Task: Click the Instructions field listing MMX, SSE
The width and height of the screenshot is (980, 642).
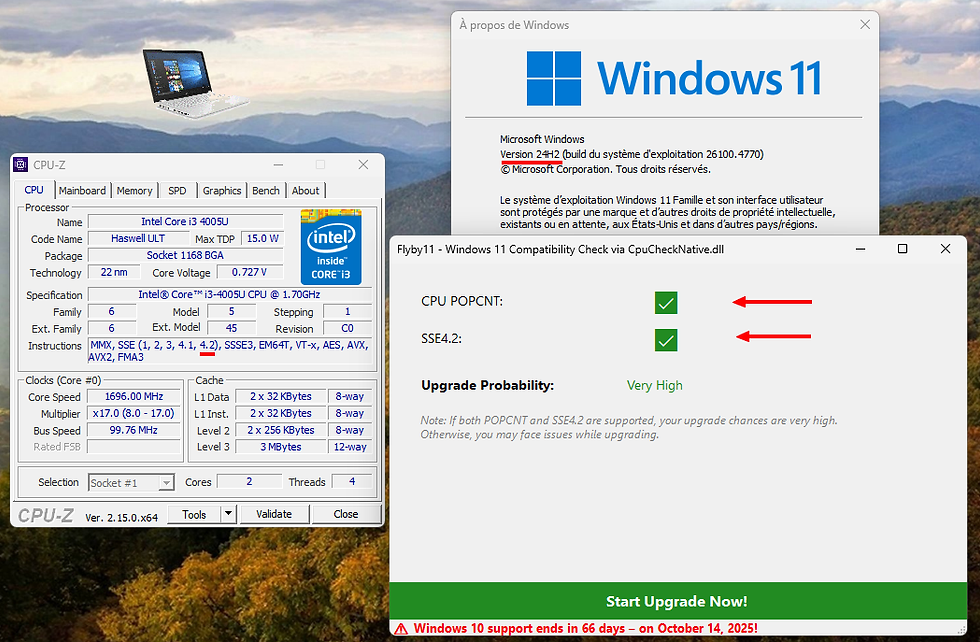Action: [229, 351]
